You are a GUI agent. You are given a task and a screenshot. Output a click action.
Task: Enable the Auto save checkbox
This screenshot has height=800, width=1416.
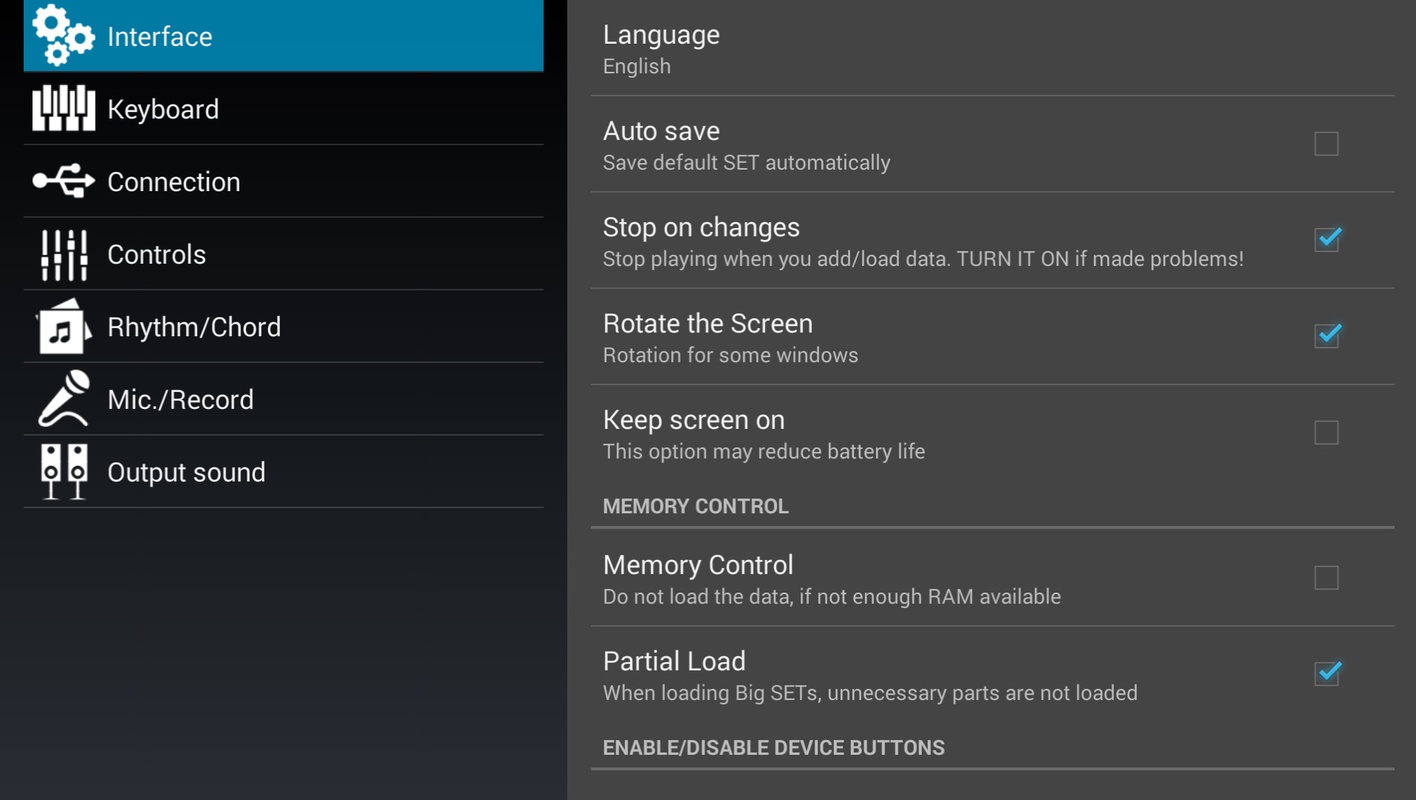point(1326,144)
